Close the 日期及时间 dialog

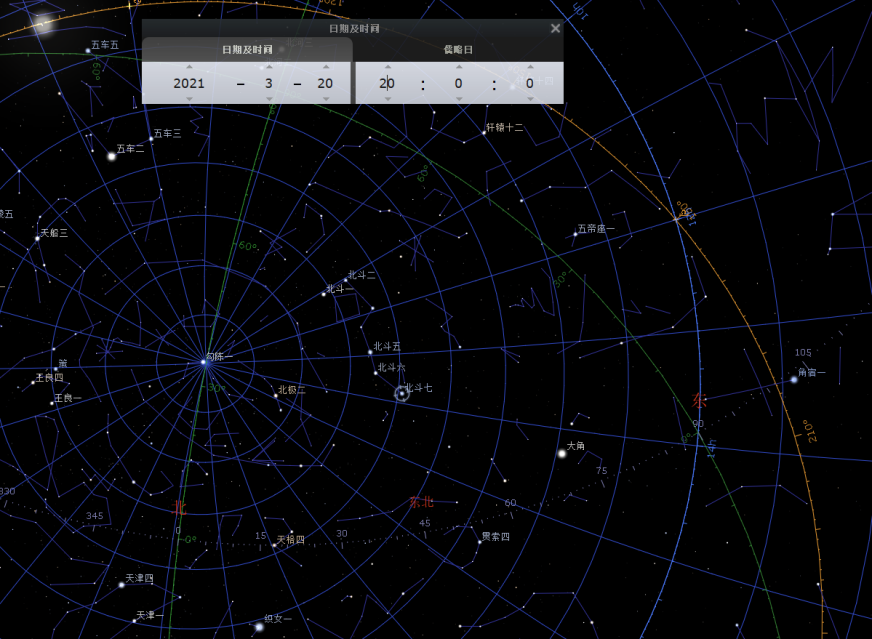click(555, 28)
